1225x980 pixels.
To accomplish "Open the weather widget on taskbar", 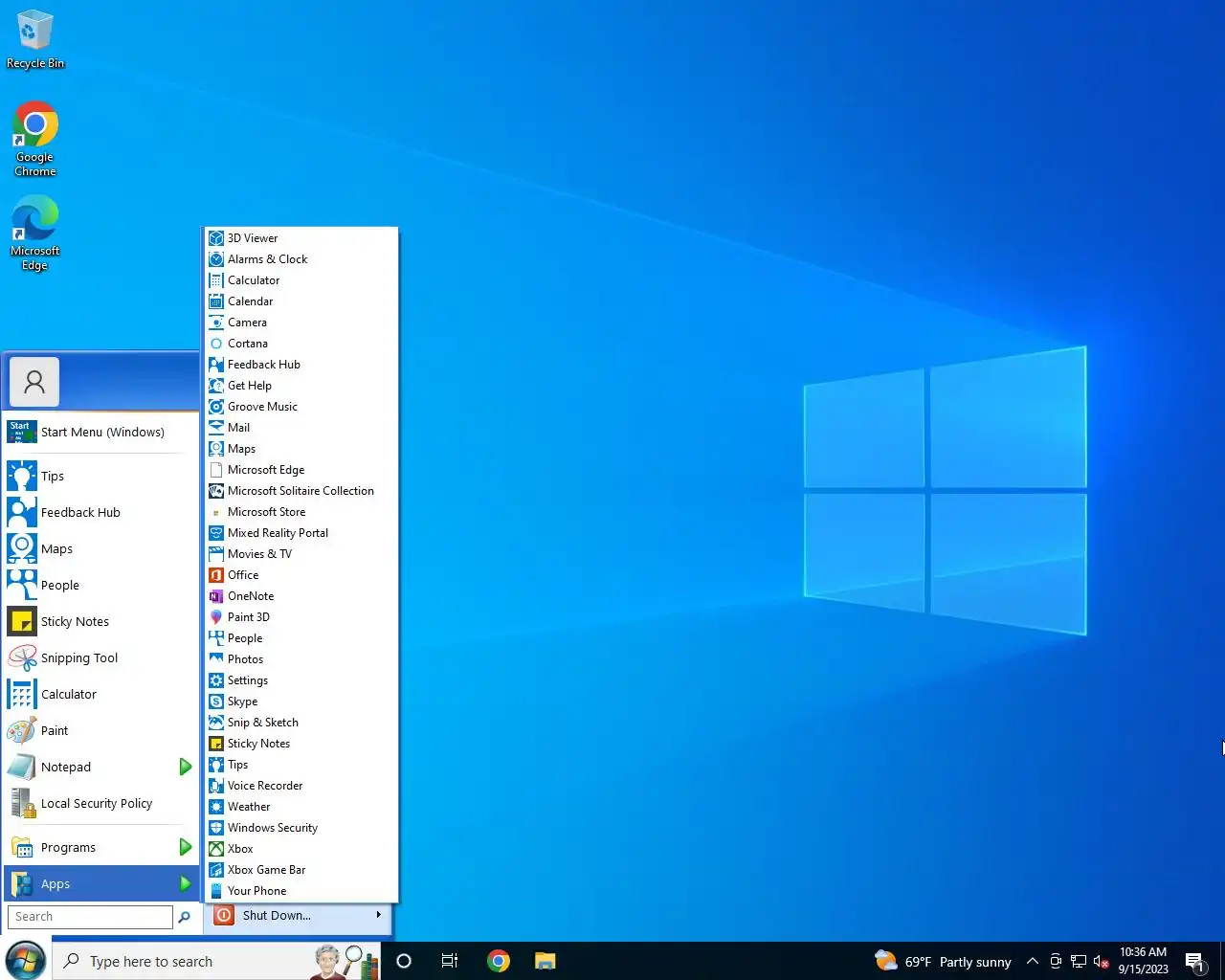I will (943, 962).
